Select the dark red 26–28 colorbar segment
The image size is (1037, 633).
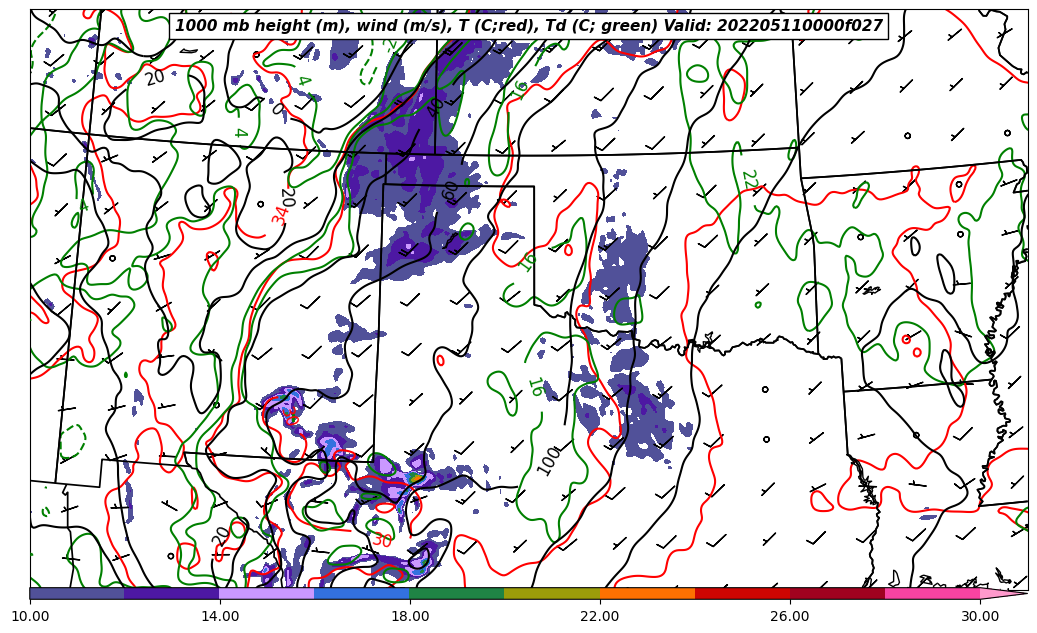coord(837,593)
